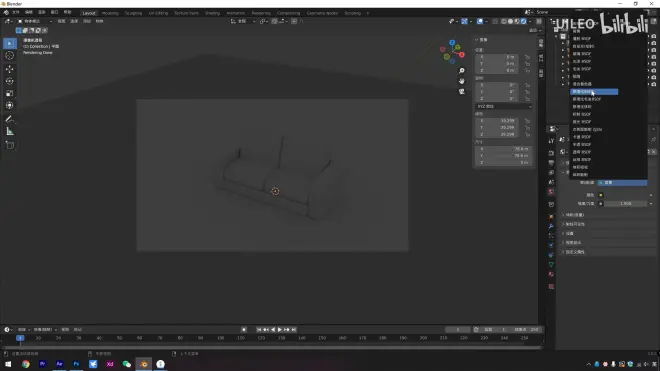This screenshot has height=371, width=660.
Task: Select the Annotate pencil tool
Action: pos(10,120)
